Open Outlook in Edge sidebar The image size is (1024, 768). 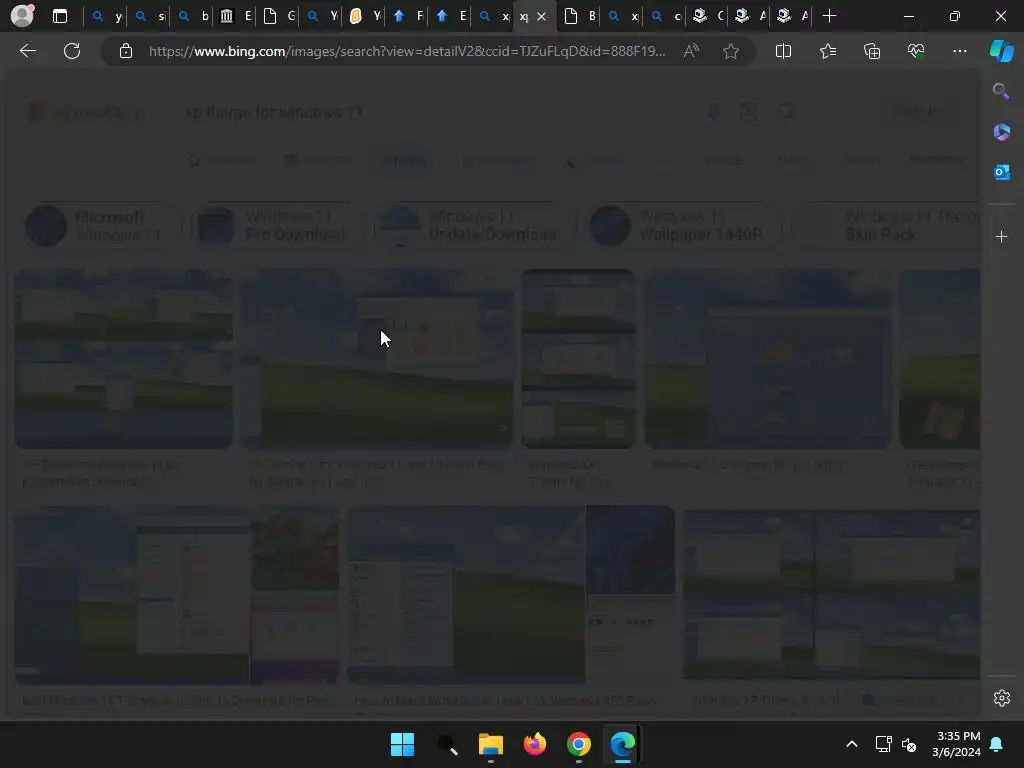tap(1001, 172)
